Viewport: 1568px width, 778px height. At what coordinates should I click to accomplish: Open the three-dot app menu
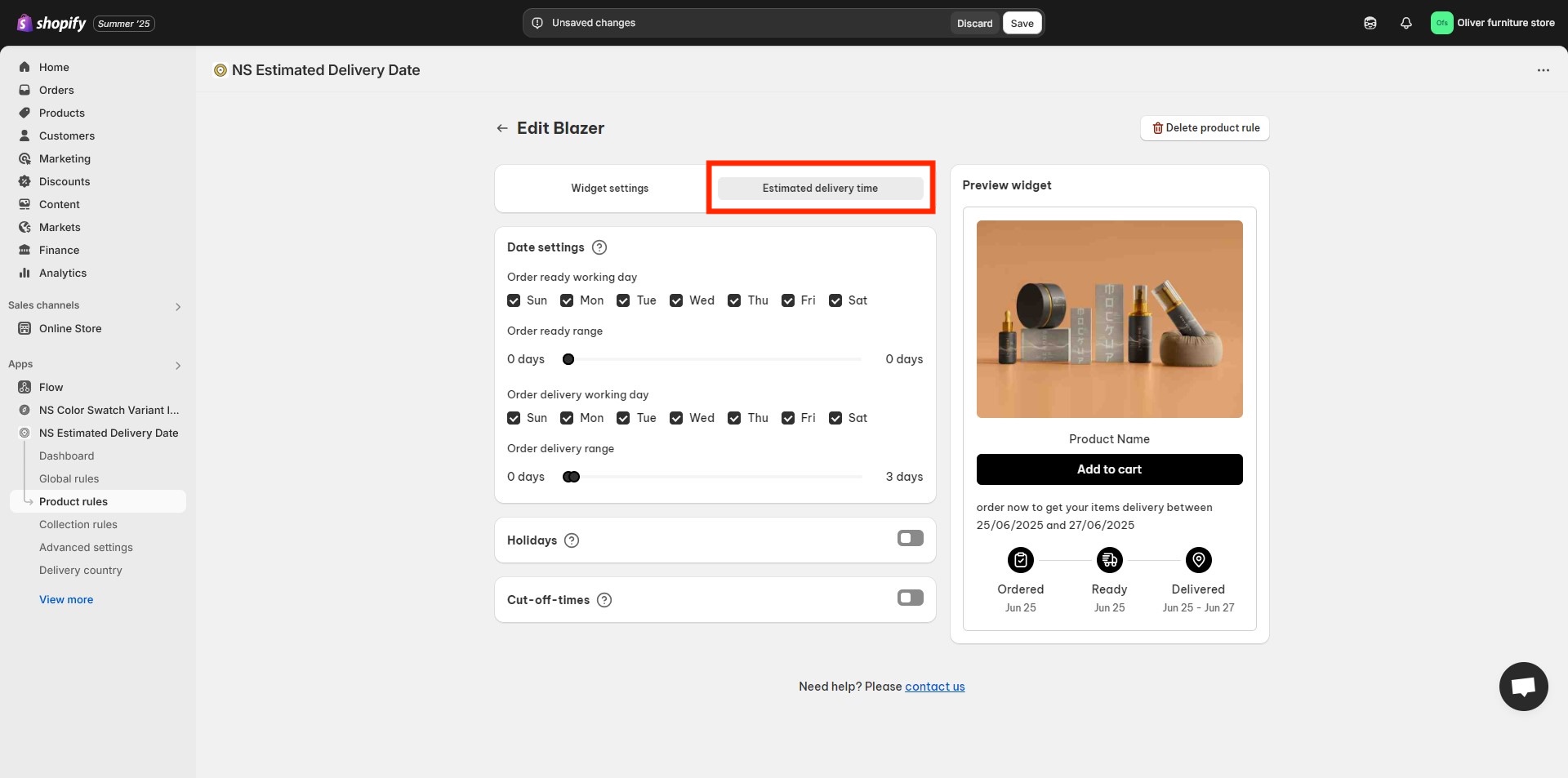(1543, 70)
